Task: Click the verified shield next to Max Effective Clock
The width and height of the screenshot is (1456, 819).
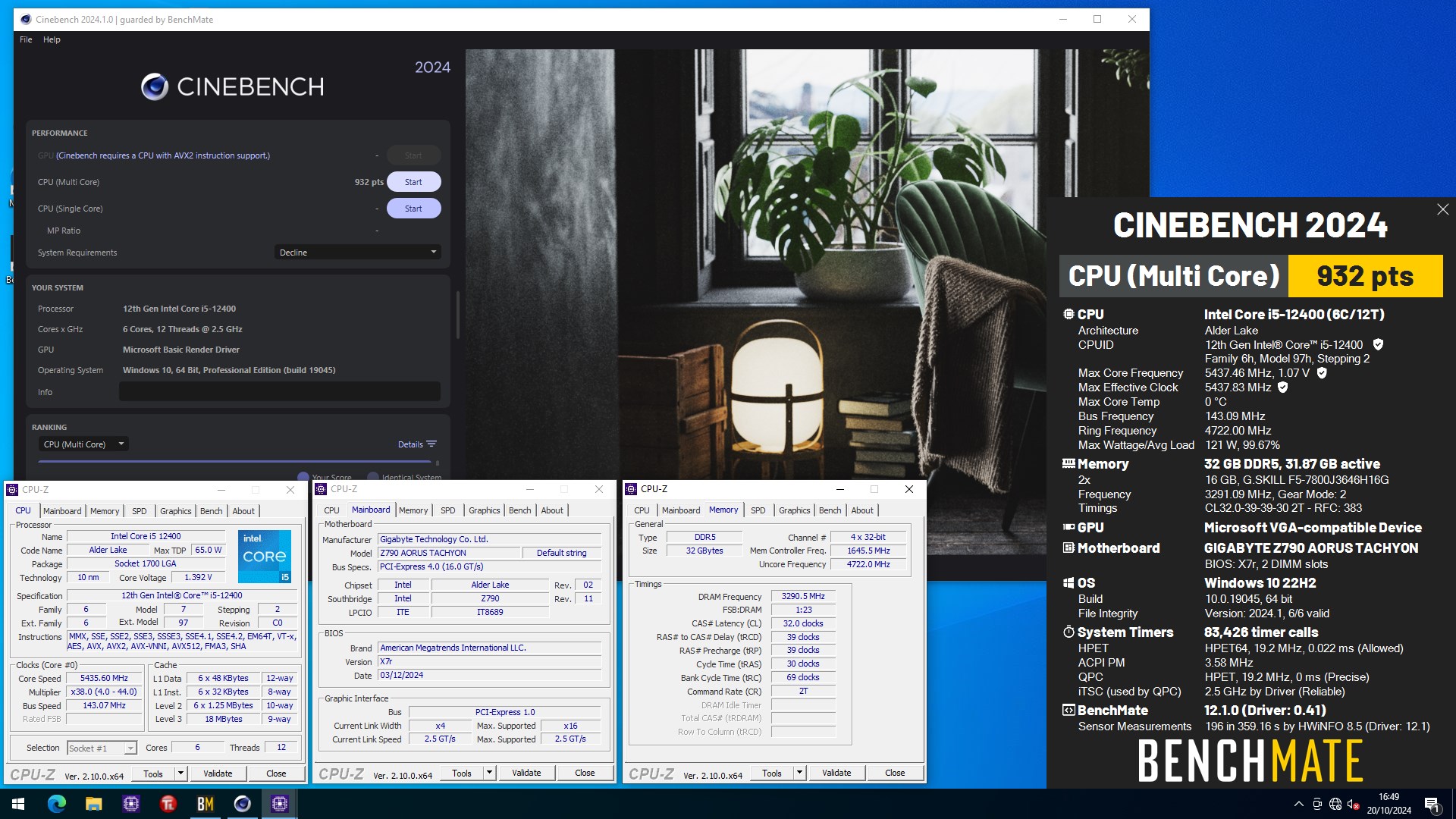Action: point(1283,388)
